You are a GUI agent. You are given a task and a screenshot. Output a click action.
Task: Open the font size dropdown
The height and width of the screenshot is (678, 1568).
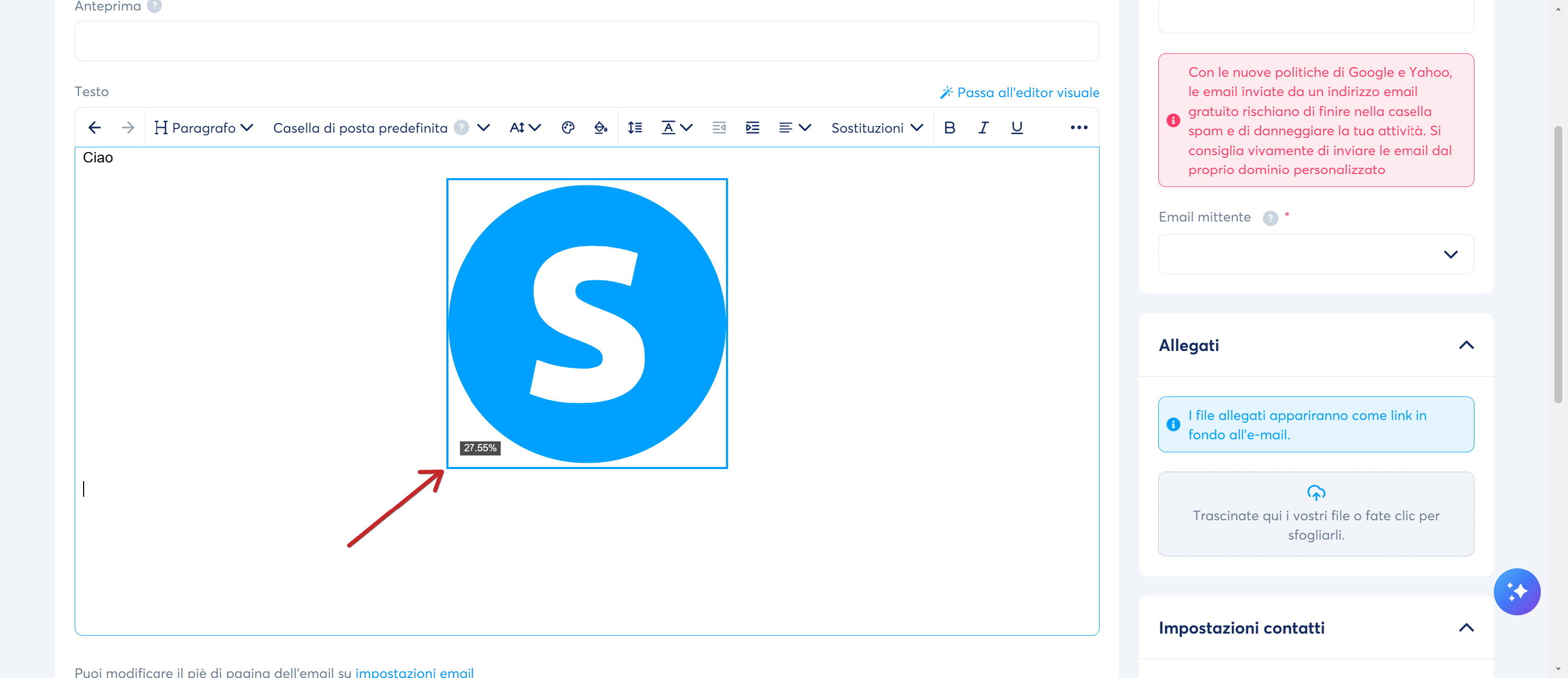pyautogui.click(x=525, y=127)
